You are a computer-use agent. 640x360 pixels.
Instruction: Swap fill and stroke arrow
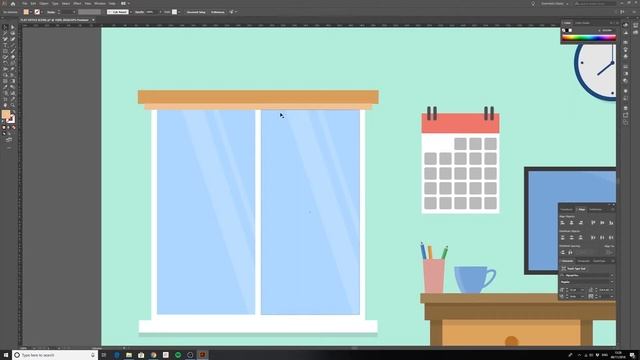pos(14,111)
